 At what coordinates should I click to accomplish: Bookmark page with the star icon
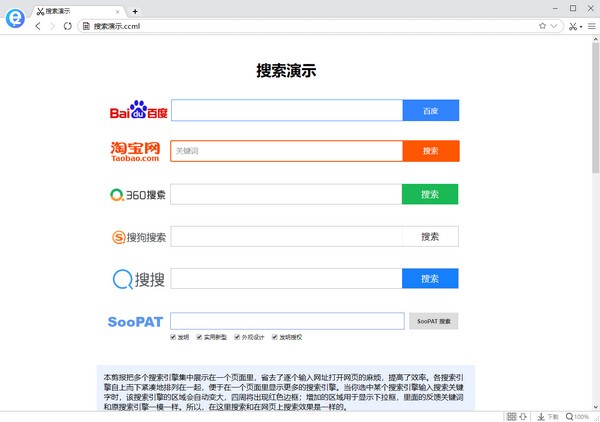(x=543, y=26)
